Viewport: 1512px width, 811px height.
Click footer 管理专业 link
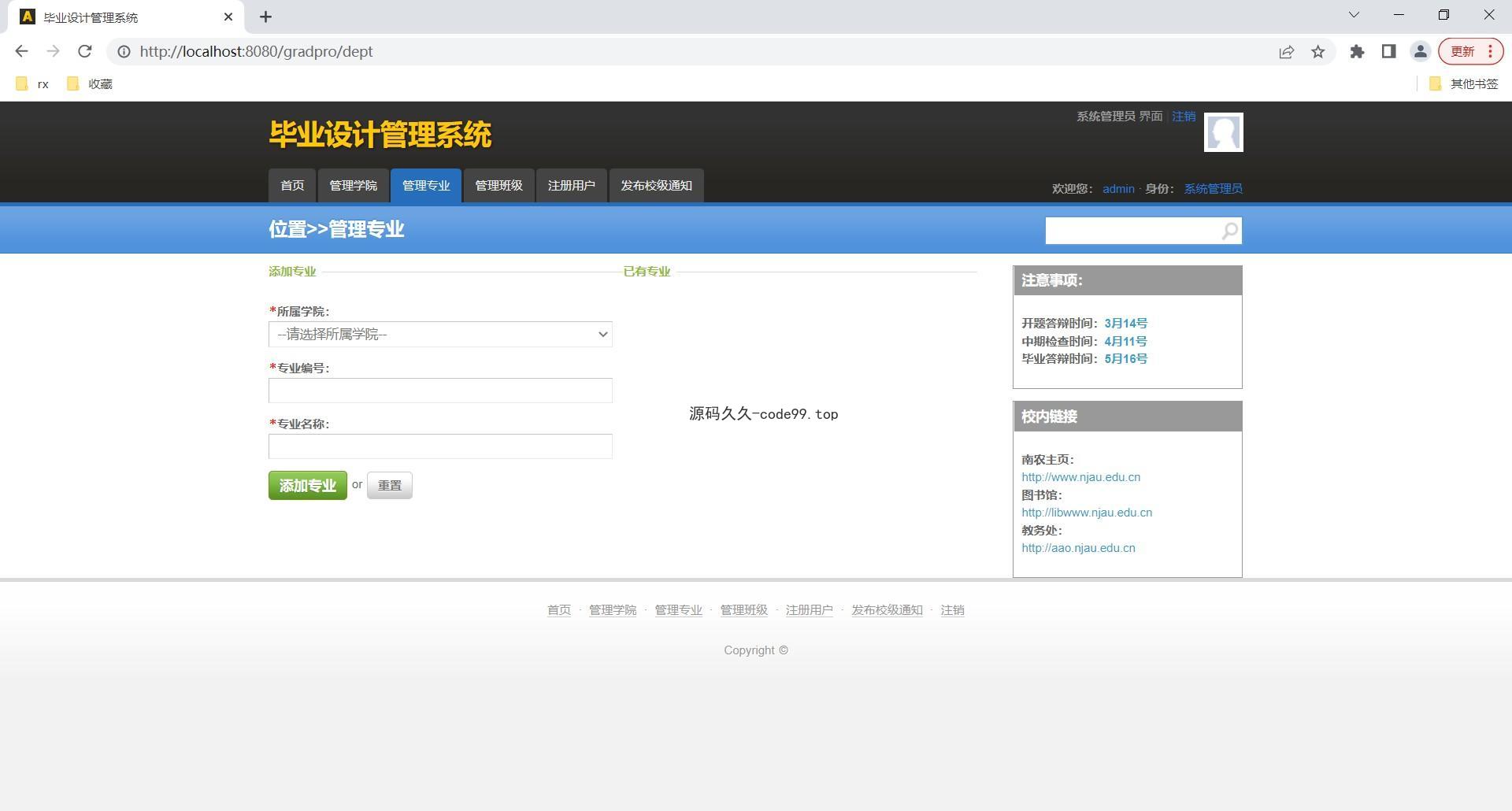[x=678, y=610]
